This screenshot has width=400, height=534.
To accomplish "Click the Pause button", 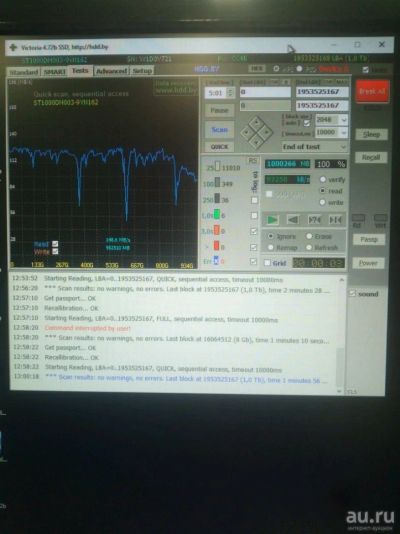I will pyautogui.click(x=220, y=110).
